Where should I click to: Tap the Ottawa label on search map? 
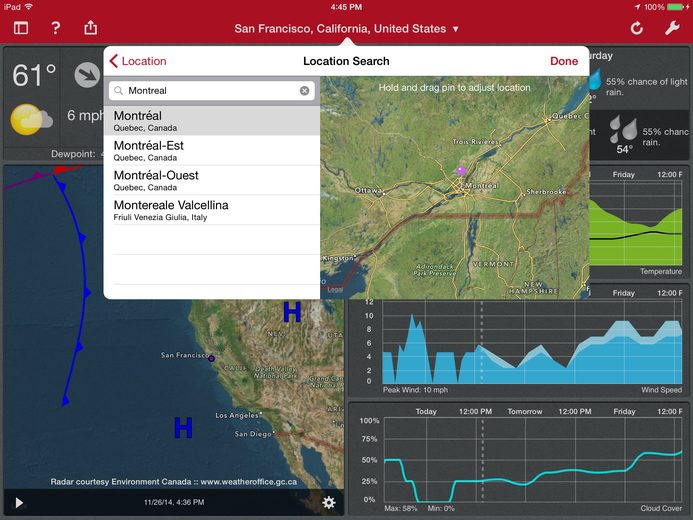[368, 190]
